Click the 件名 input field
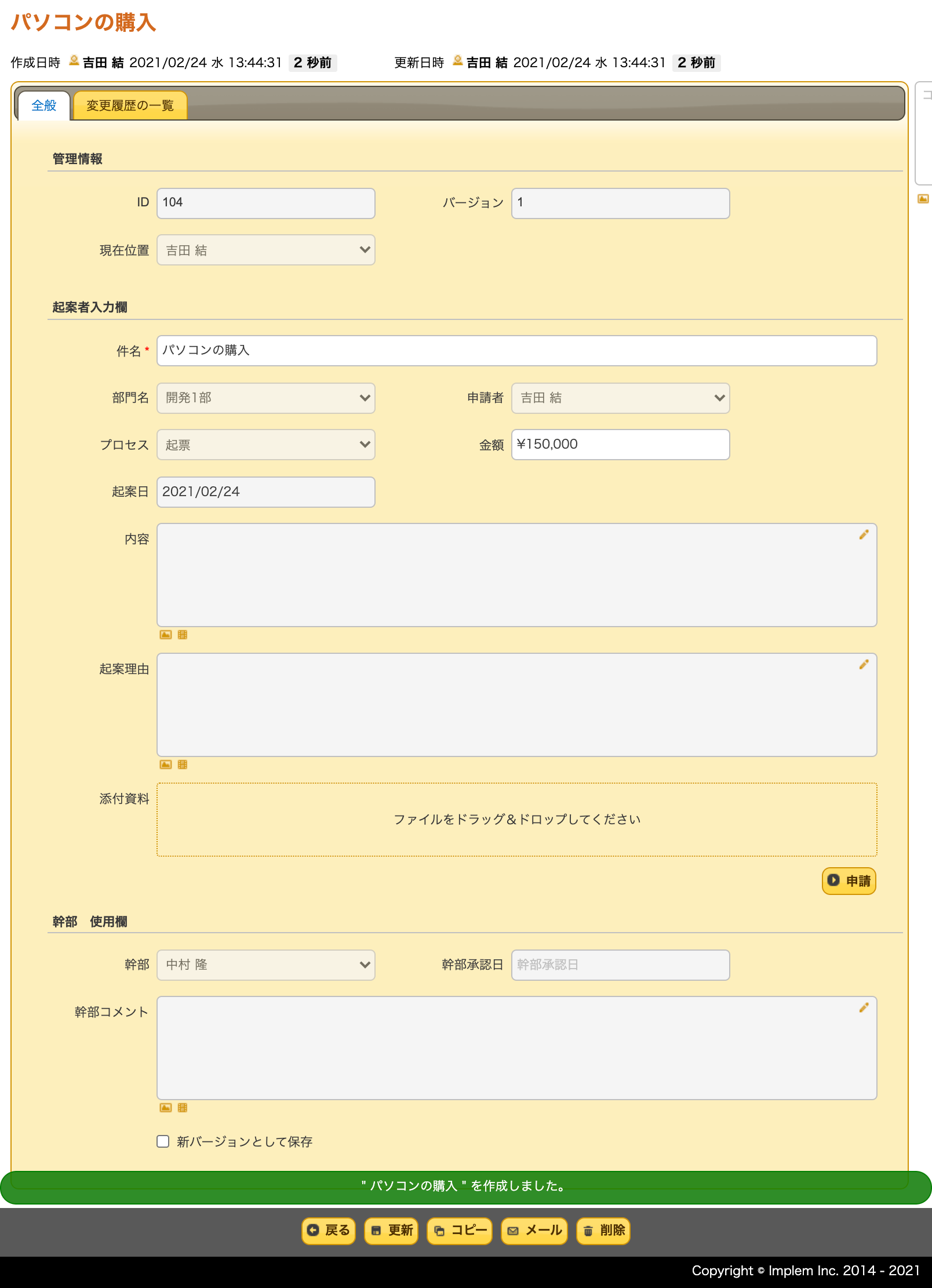This screenshot has height=1288, width=932. coord(516,351)
